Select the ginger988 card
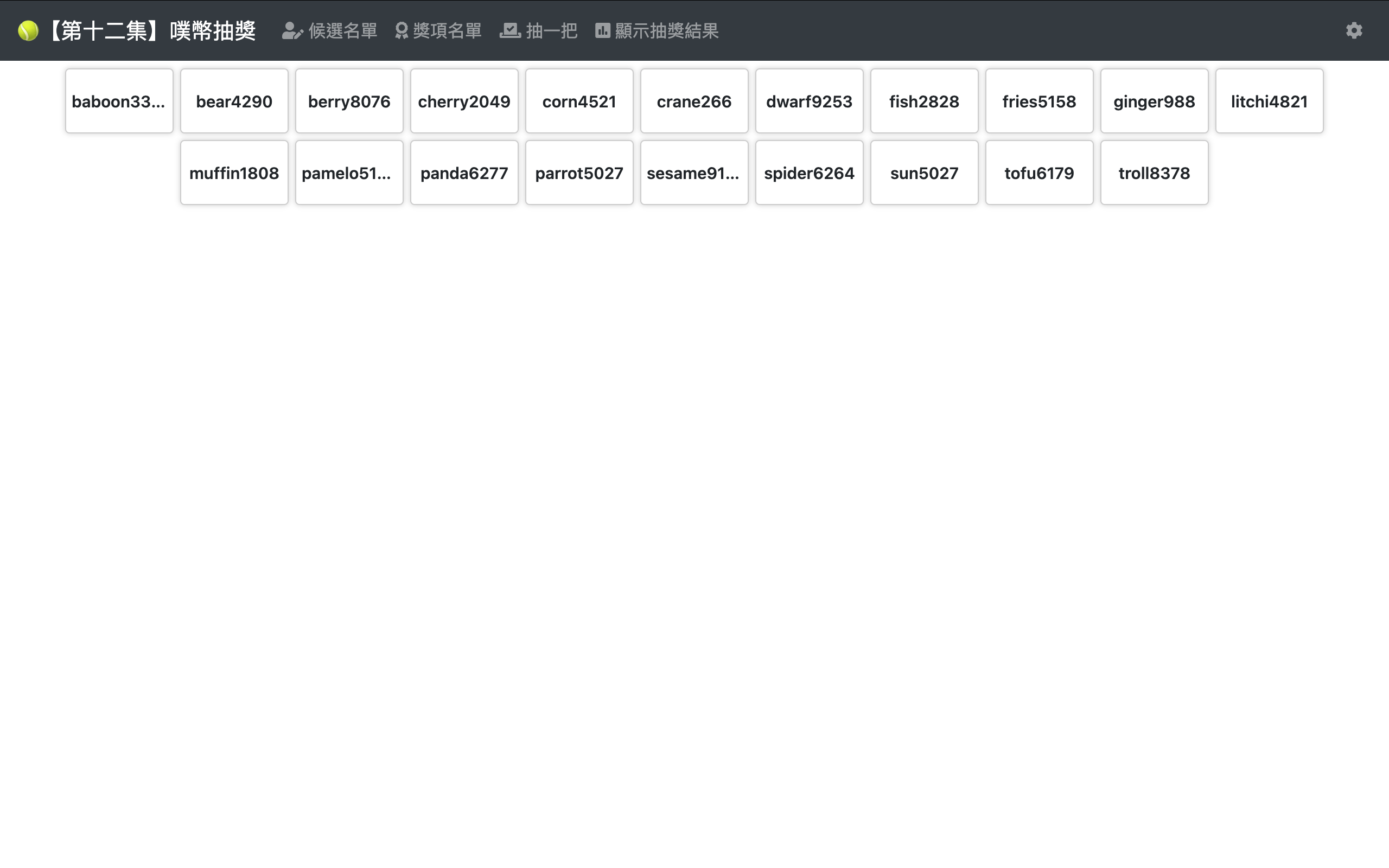This screenshot has width=1389, height=868. [x=1154, y=101]
